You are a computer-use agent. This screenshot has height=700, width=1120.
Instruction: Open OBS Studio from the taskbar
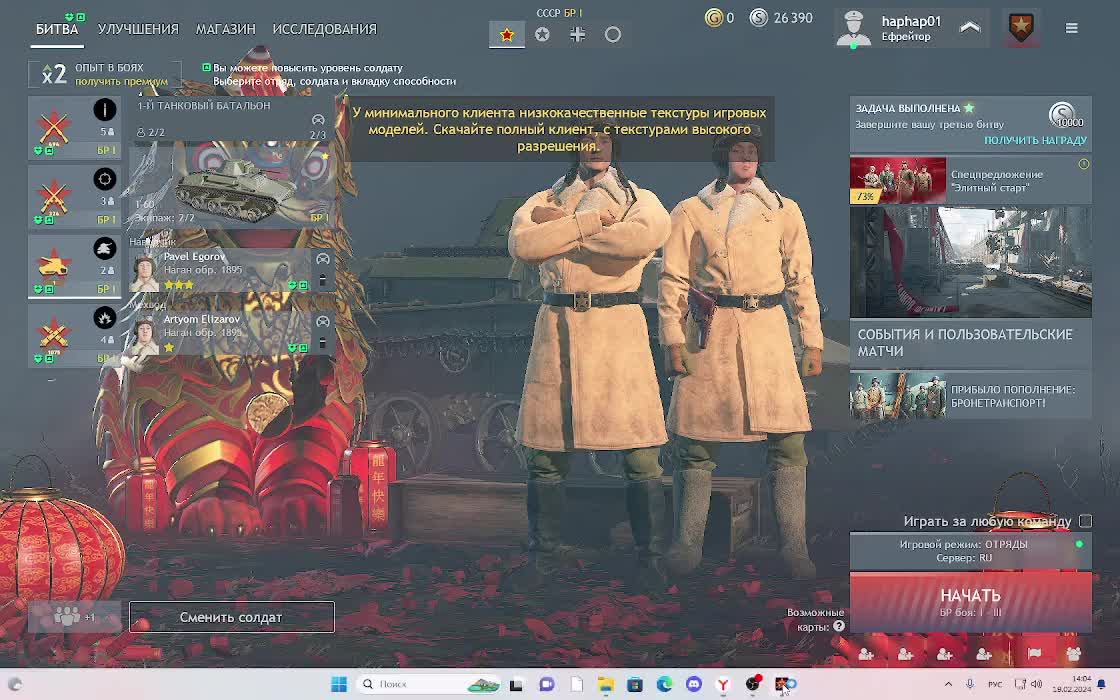pos(752,684)
